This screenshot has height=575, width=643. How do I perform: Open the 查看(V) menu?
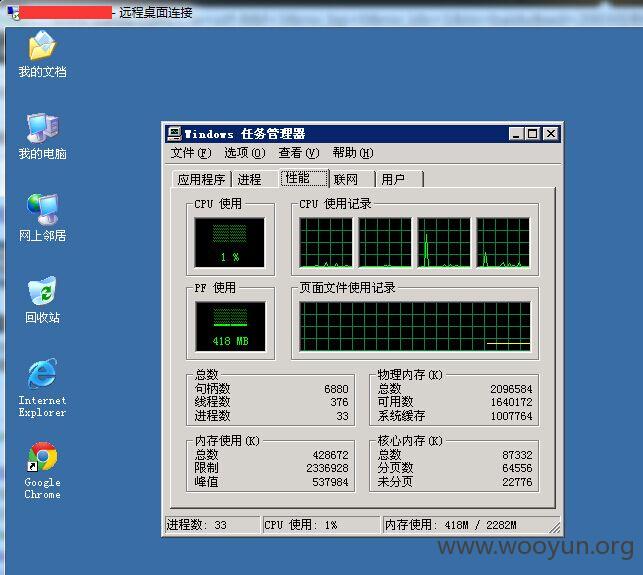coord(299,153)
